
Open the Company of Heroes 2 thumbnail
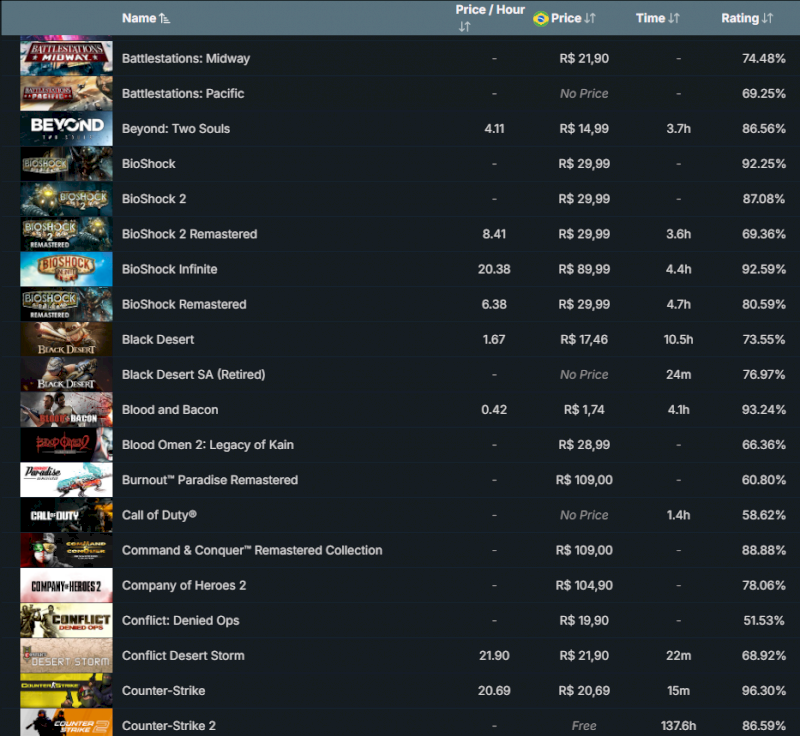point(66,585)
